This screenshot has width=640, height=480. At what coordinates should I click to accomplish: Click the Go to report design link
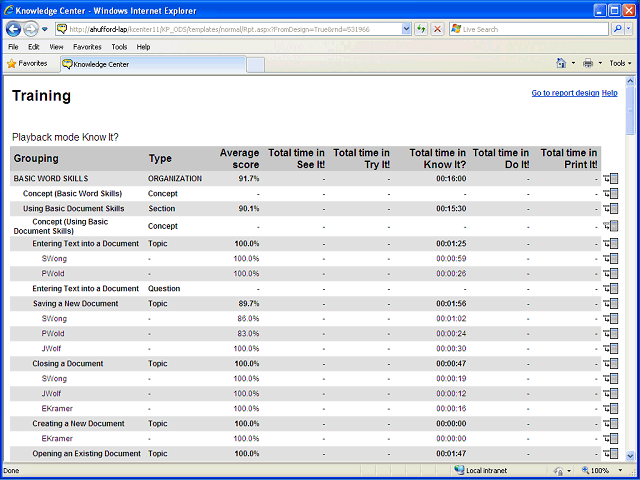[x=565, y=93]
